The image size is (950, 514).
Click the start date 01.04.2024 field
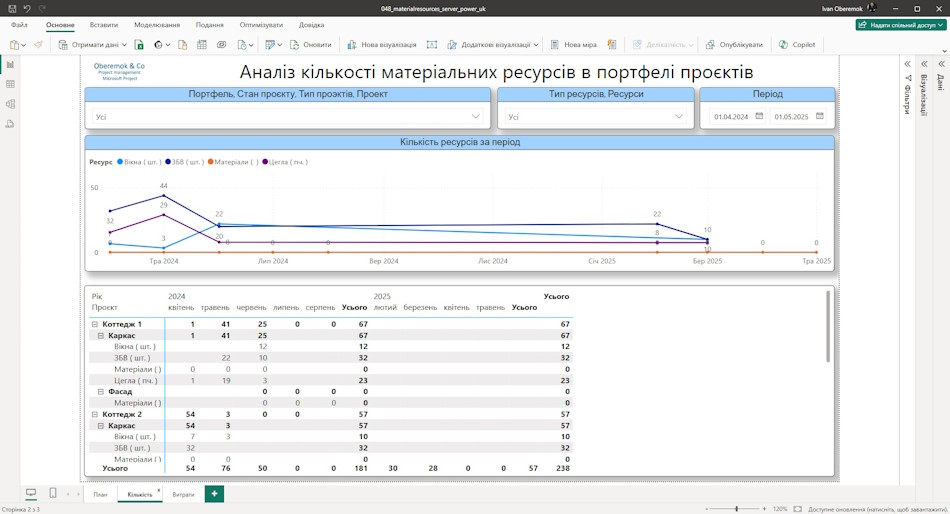(731, 117)
